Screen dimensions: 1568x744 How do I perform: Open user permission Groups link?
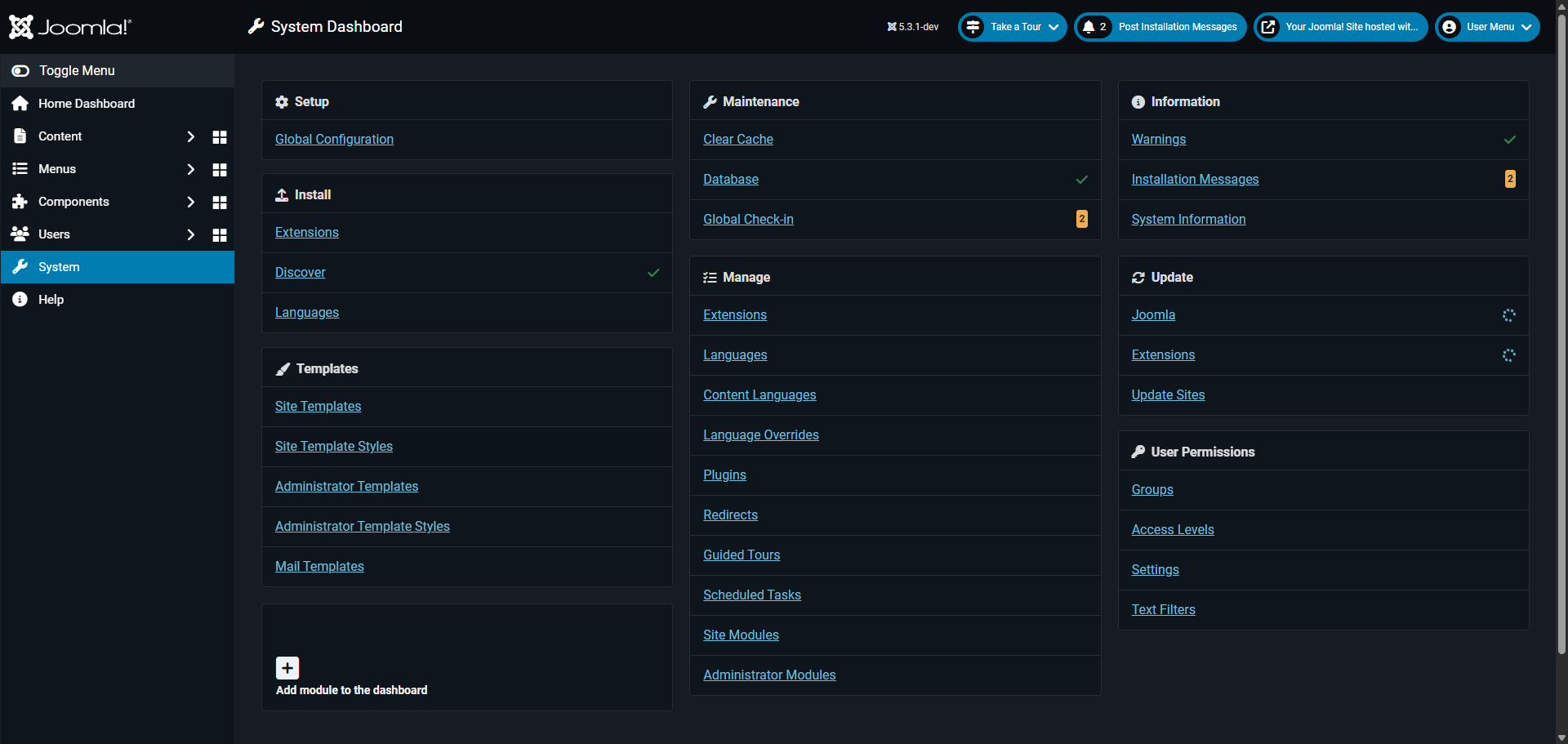[x=1152, y=490]
